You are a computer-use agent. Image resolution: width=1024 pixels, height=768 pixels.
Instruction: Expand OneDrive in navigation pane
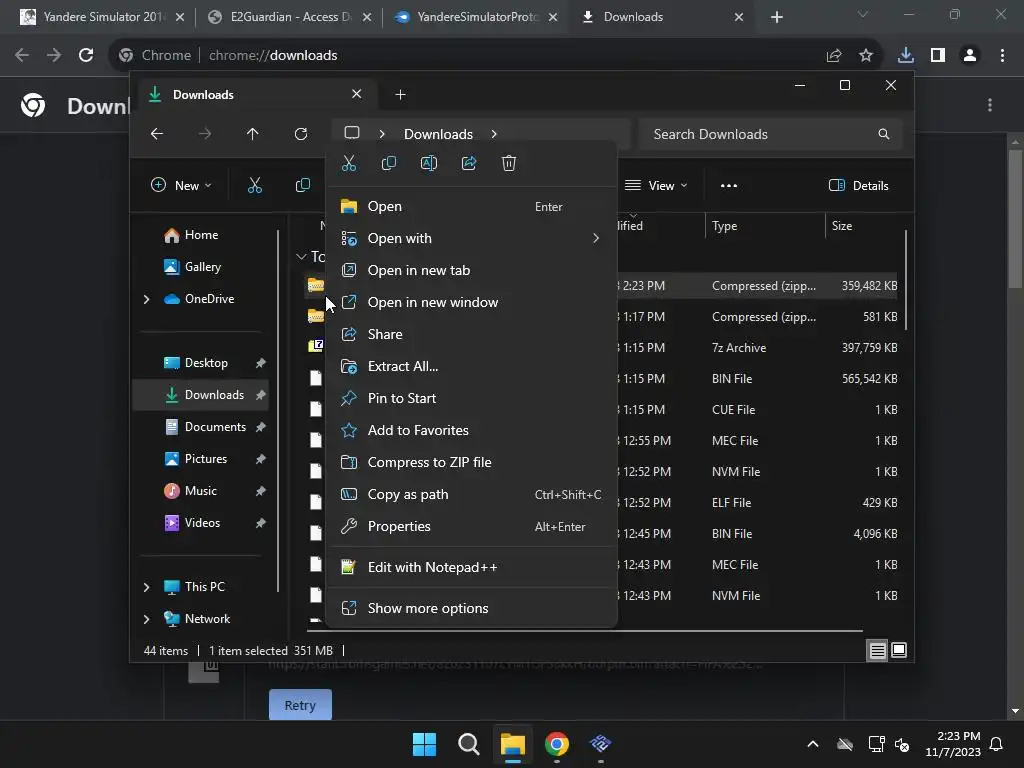(x=146, y=299)
